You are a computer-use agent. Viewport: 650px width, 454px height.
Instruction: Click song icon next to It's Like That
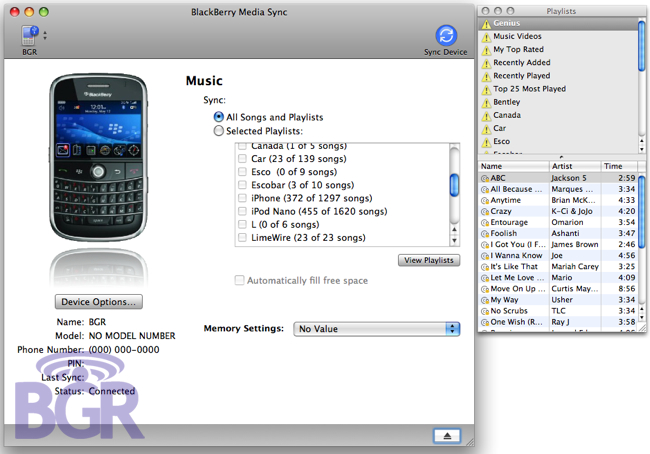[485, 267]
